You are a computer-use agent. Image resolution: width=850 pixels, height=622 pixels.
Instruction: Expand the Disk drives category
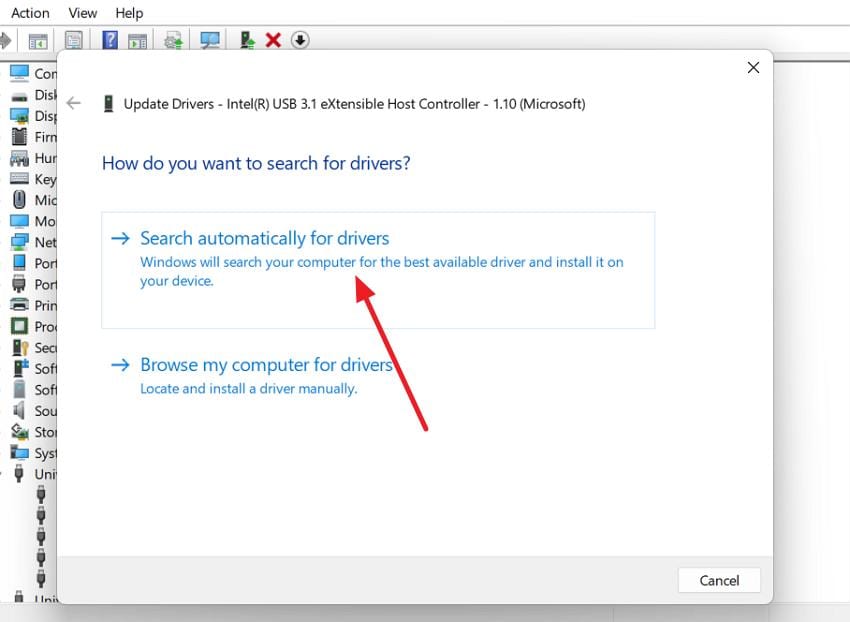click(20, 94)
